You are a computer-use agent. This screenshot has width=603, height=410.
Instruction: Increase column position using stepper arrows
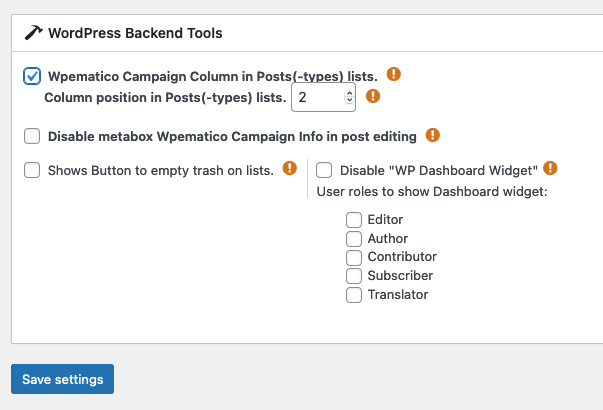click(349, 93)
